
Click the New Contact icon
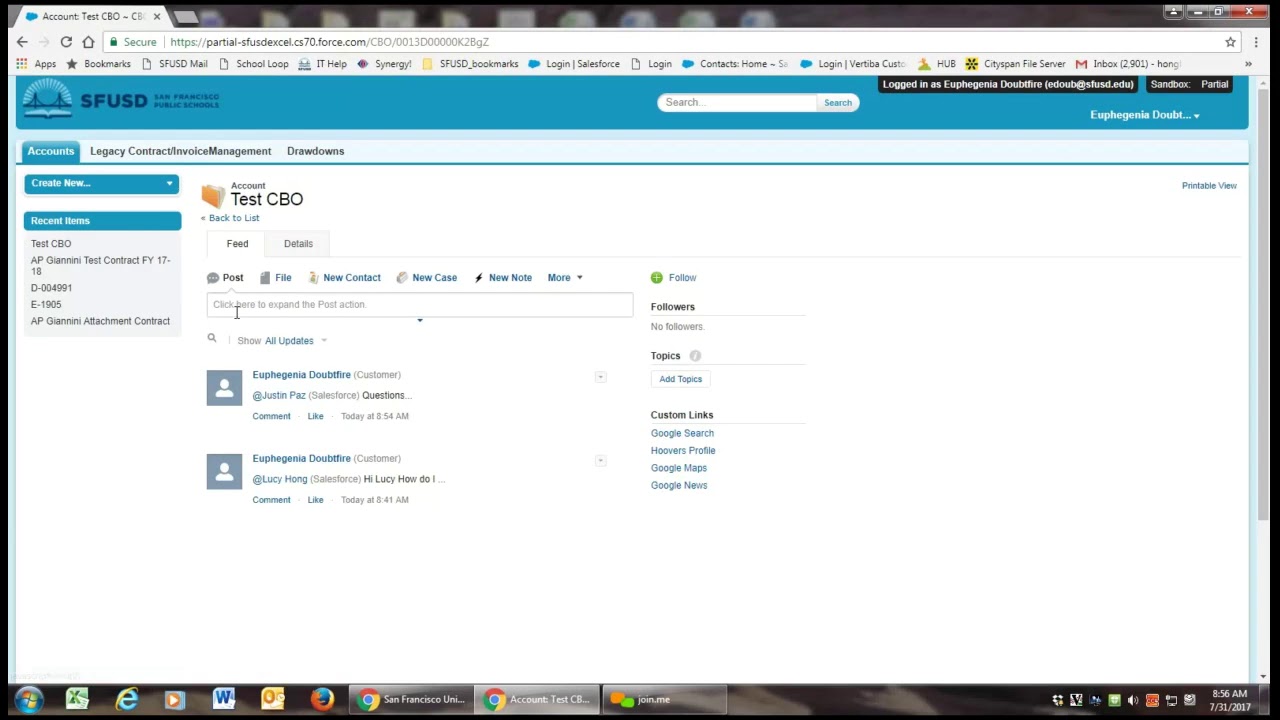313,278
